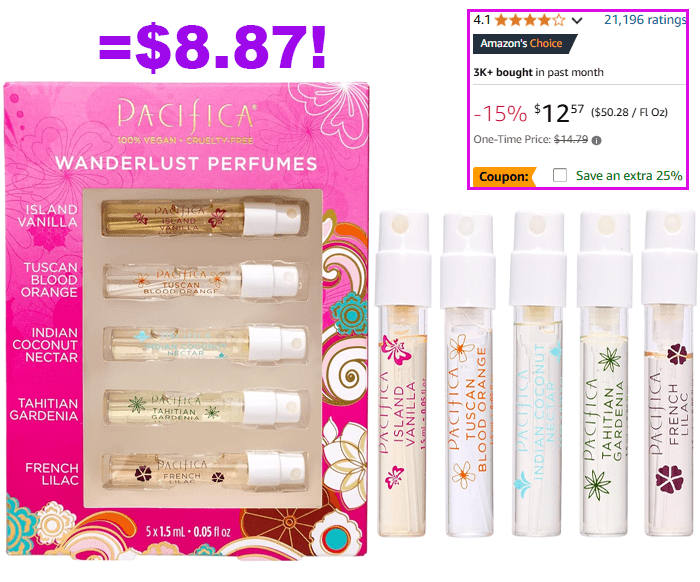Click the Pacifica logo on the box
This screenshot has height=582, width=700.
(186, 116)
